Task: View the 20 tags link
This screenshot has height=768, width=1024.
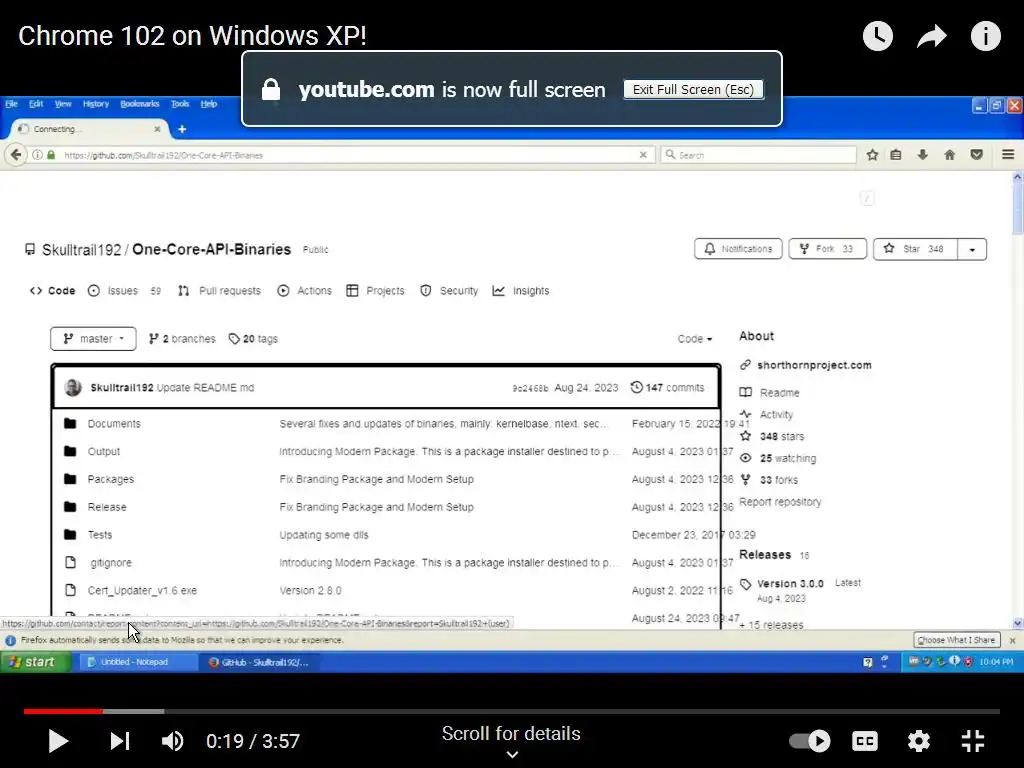Action: click(x=253, y=339)
